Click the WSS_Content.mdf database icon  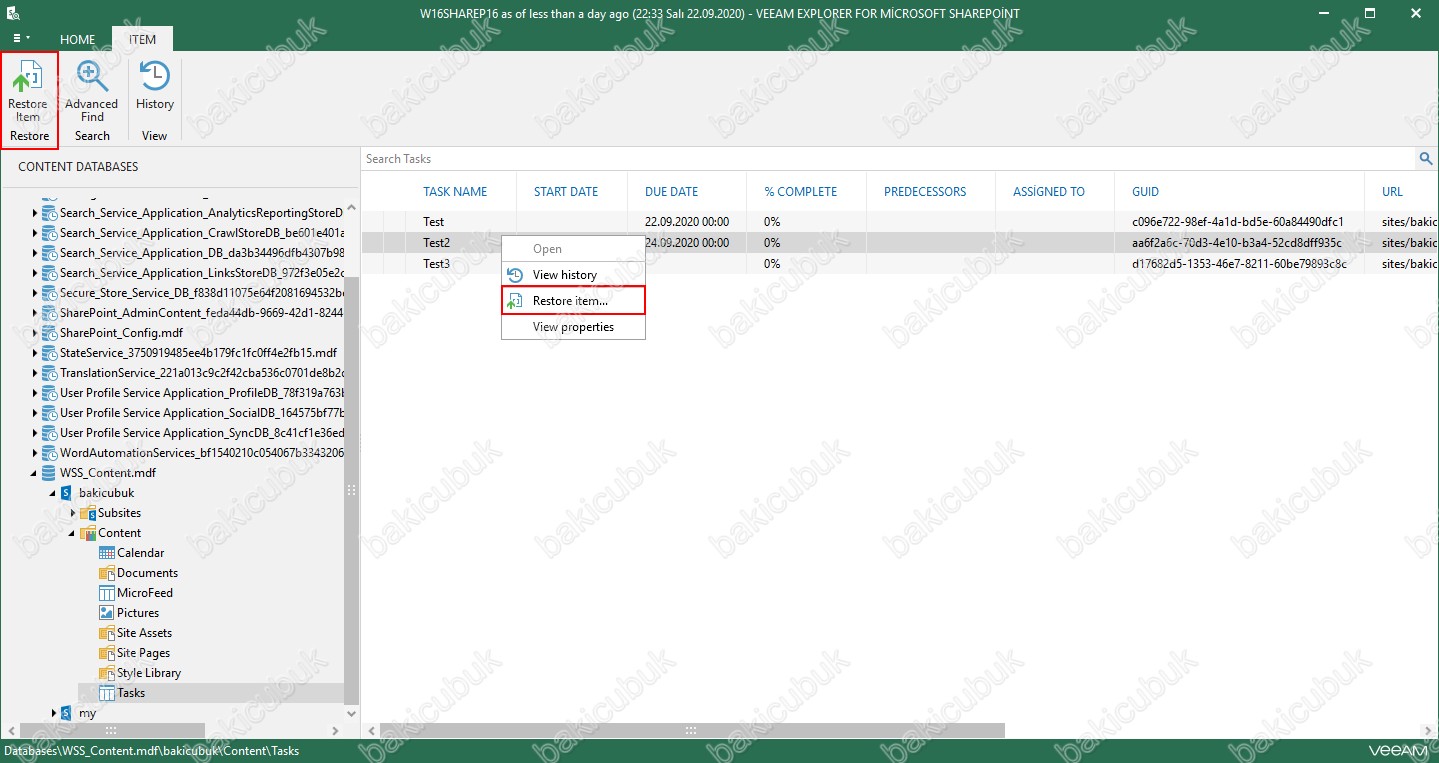click(x=49, y=473)
